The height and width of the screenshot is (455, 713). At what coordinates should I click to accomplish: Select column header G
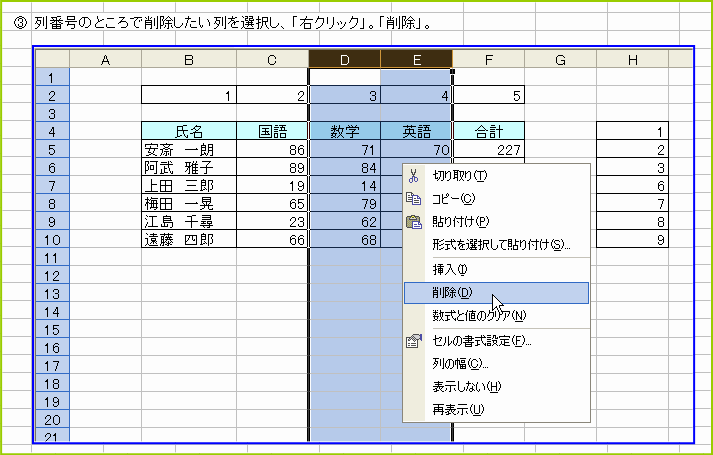(x=560, y=60)
